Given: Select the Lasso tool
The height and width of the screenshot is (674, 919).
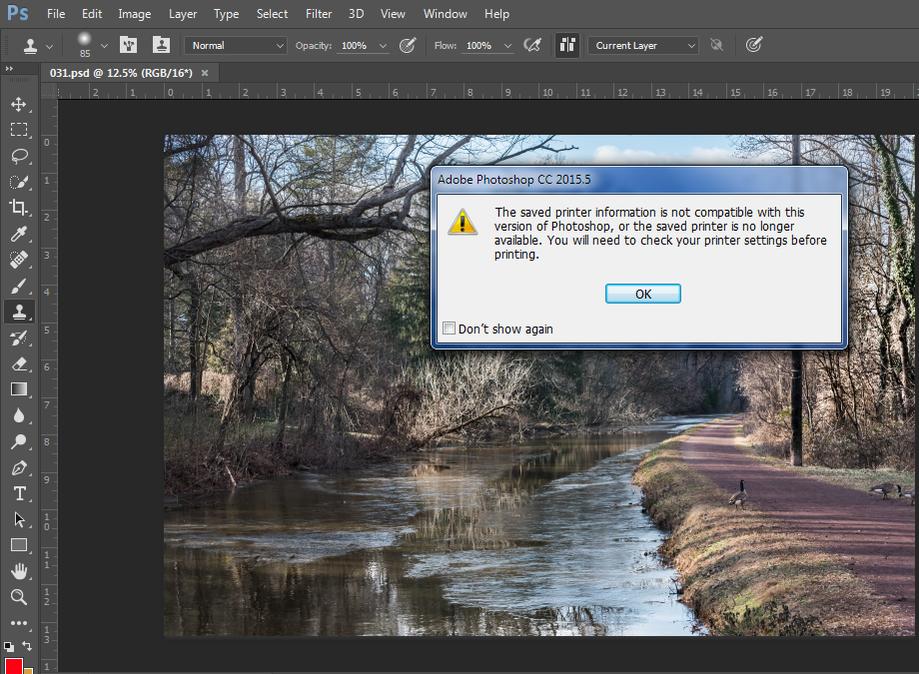Looking at the screenshot, I should point(19,156).
